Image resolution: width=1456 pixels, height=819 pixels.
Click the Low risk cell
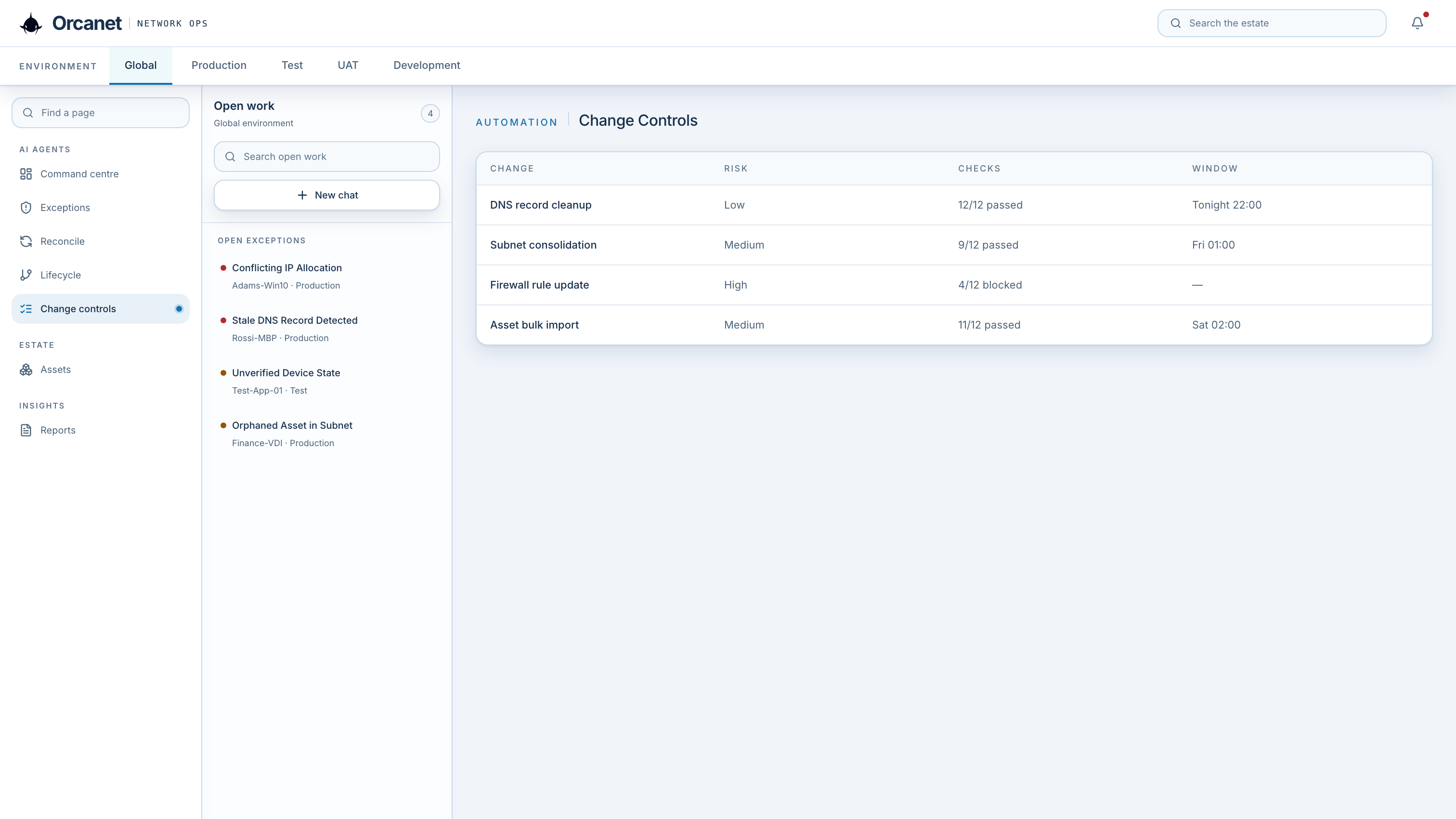(x=734, y=205)
